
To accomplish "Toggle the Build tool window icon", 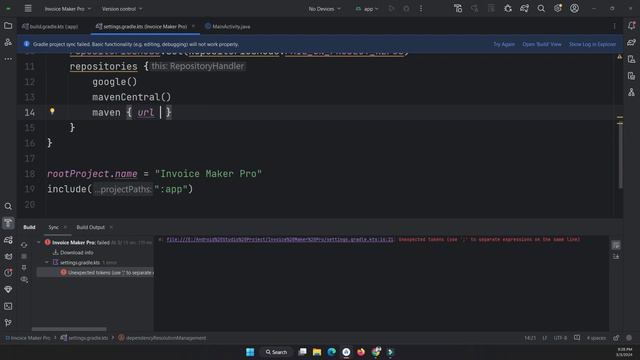I will [x=8, y=223].
